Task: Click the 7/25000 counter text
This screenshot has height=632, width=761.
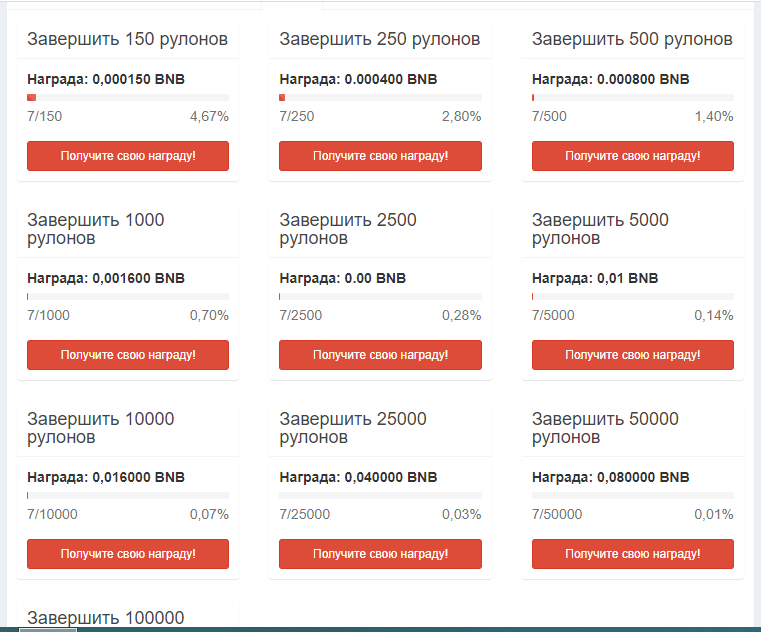Action: click(304, 514)
